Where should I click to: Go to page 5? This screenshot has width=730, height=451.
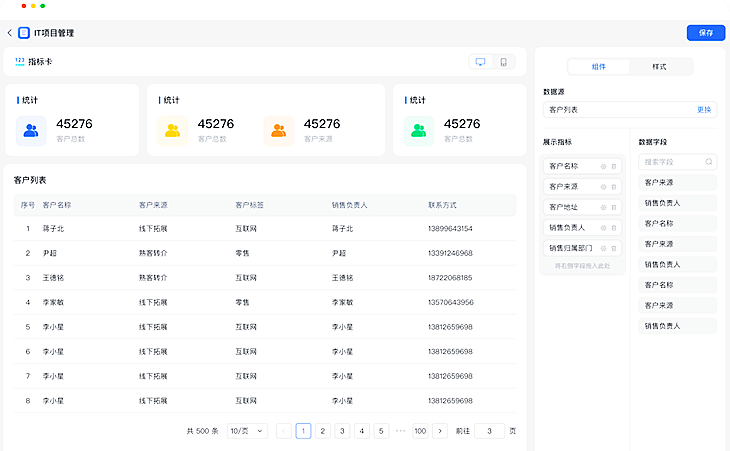[381, 431]
